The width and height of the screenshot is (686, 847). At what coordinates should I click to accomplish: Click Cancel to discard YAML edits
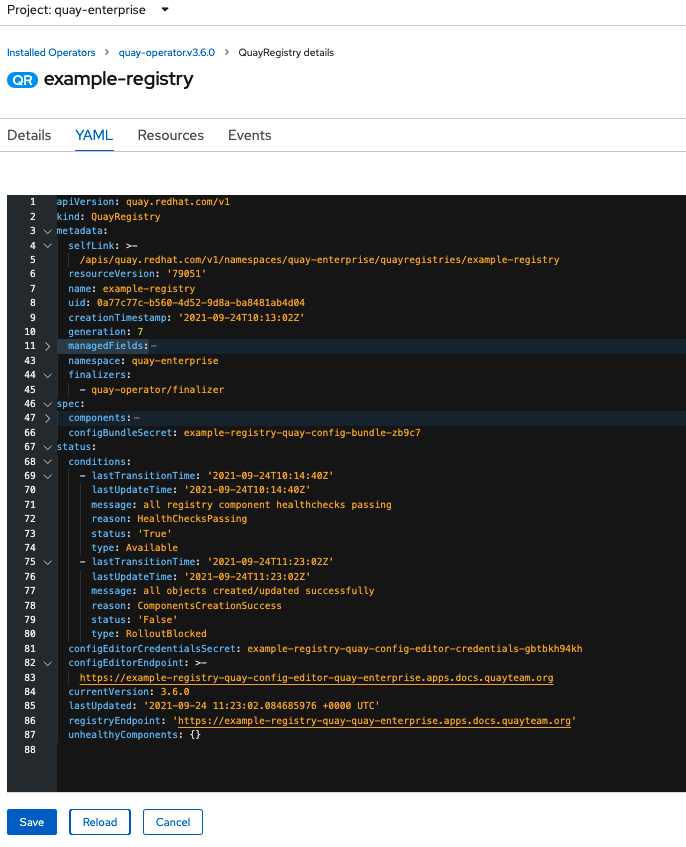click(x=173, y=822)
